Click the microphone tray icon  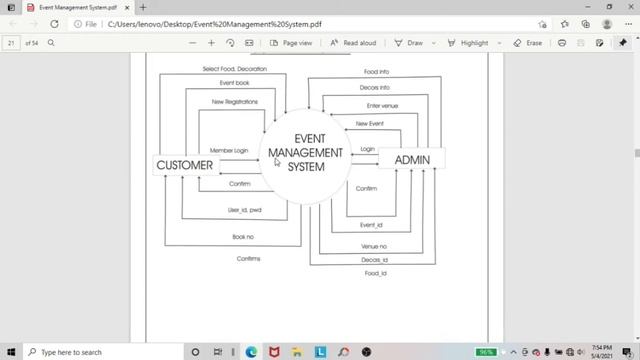tap(547, 352)
